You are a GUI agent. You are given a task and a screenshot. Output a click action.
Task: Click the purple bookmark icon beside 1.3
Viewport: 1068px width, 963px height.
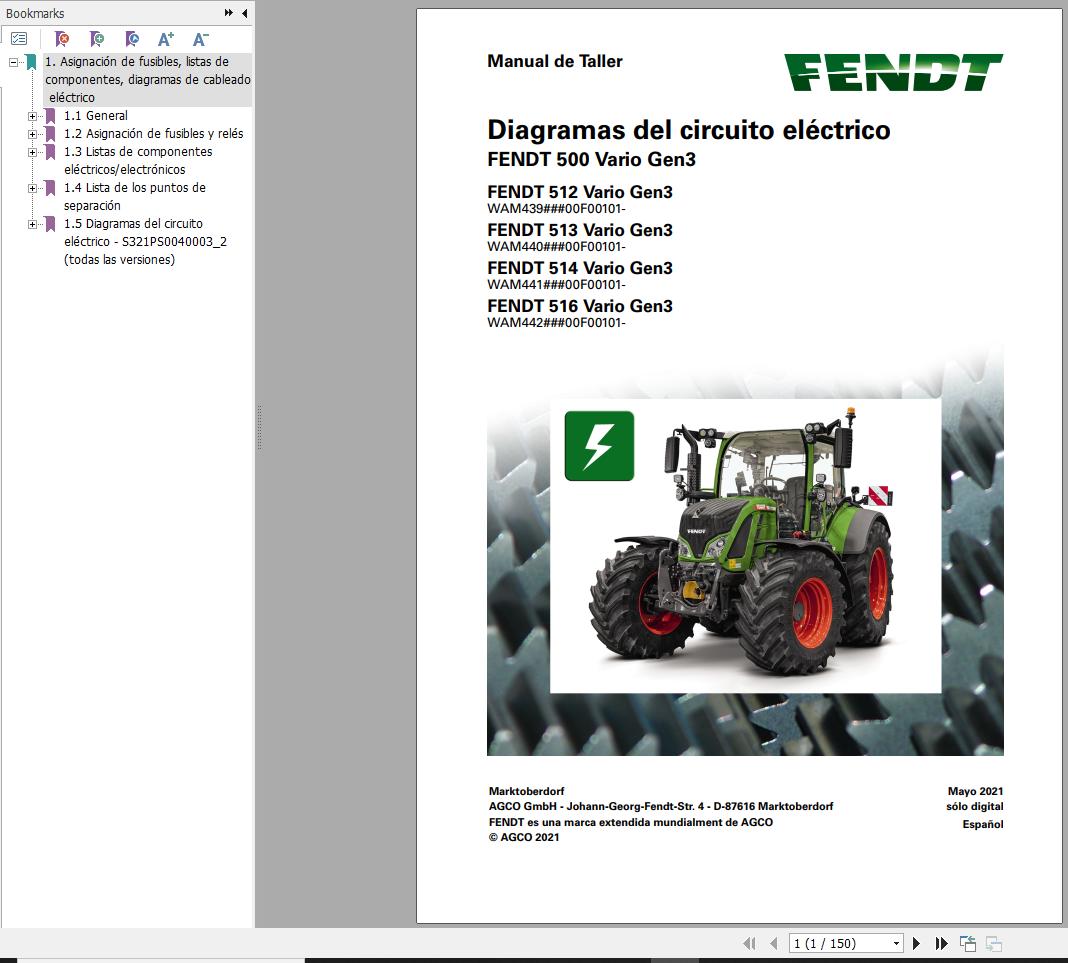click(x=50, y=152)
